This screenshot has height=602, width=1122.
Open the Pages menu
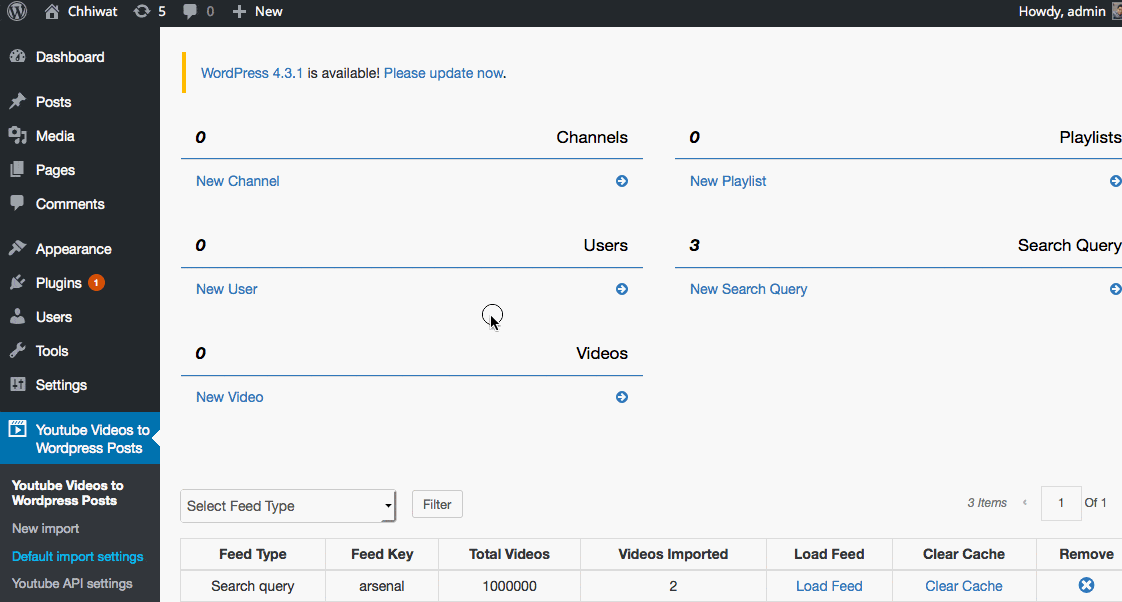pyautogui.click(x=55, y=170)
